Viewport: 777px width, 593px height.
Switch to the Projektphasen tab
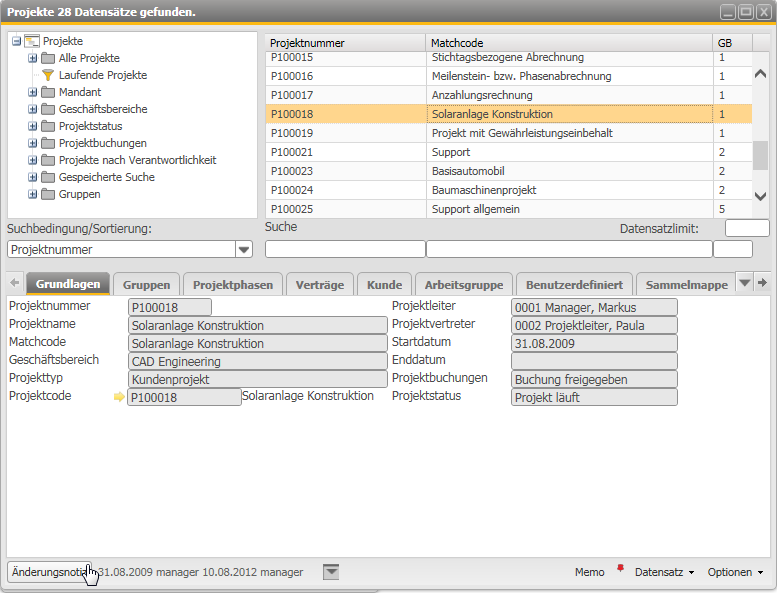(x=233, y=285)
